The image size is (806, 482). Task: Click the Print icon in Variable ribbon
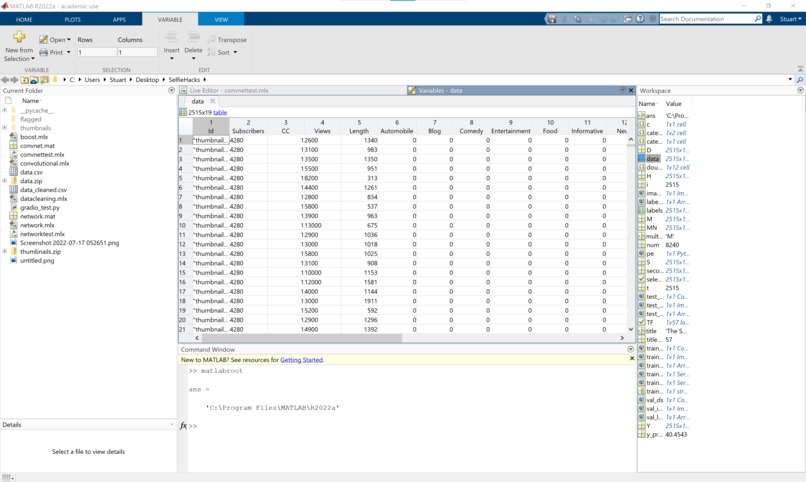[x=44, y=52]
